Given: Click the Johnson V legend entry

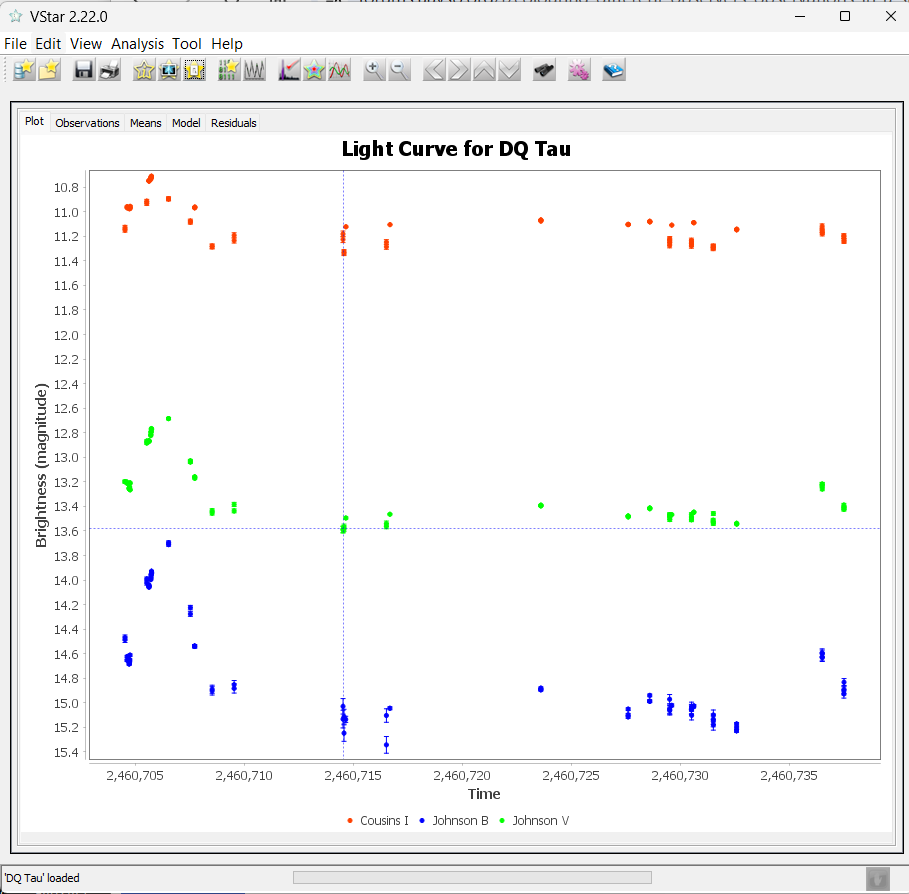Looking at the screenshot, I should (x=535, y=820).
